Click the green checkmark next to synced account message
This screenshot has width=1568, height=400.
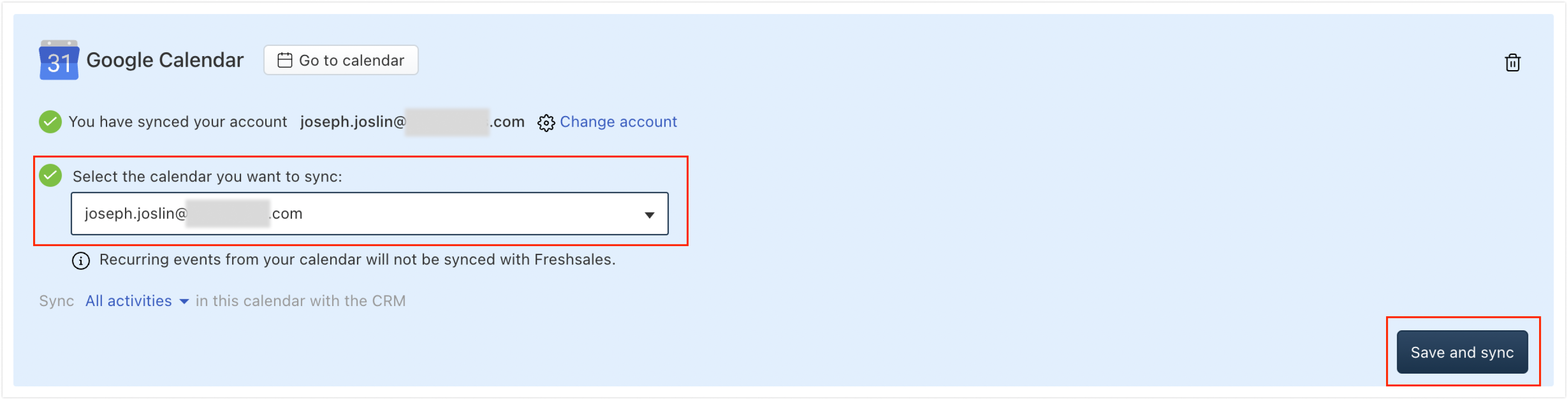click(x=50, y=122)
